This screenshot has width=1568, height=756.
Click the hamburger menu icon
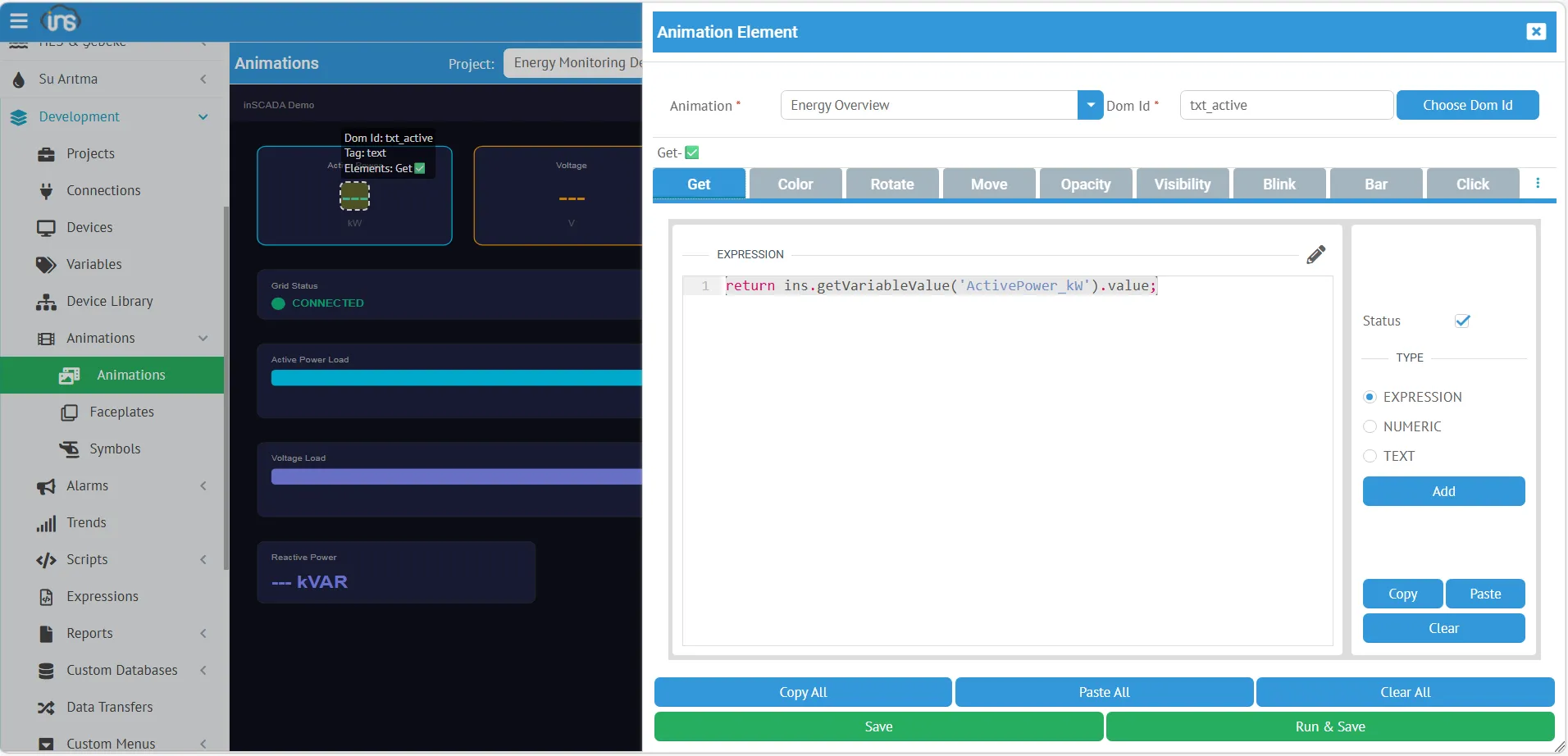click(19, 20)
